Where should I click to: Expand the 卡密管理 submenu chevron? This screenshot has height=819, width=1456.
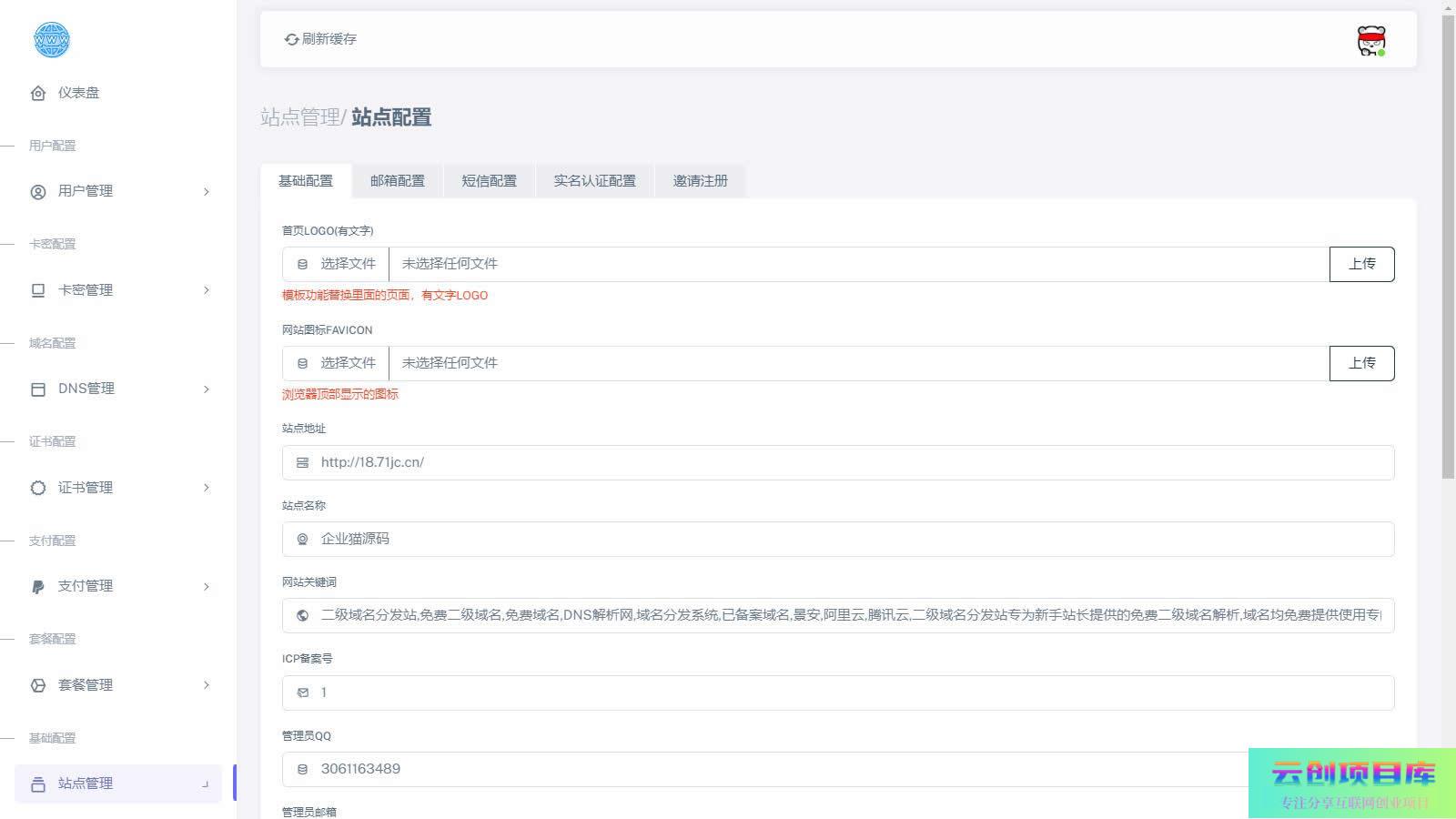pyautogui.click(x=207, y=290)
